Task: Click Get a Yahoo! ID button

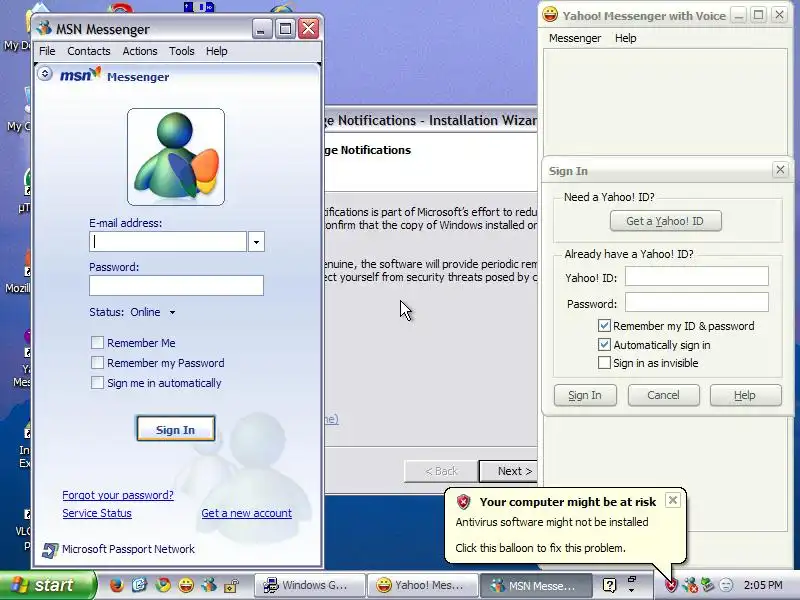Action: (x=665, y=221)
